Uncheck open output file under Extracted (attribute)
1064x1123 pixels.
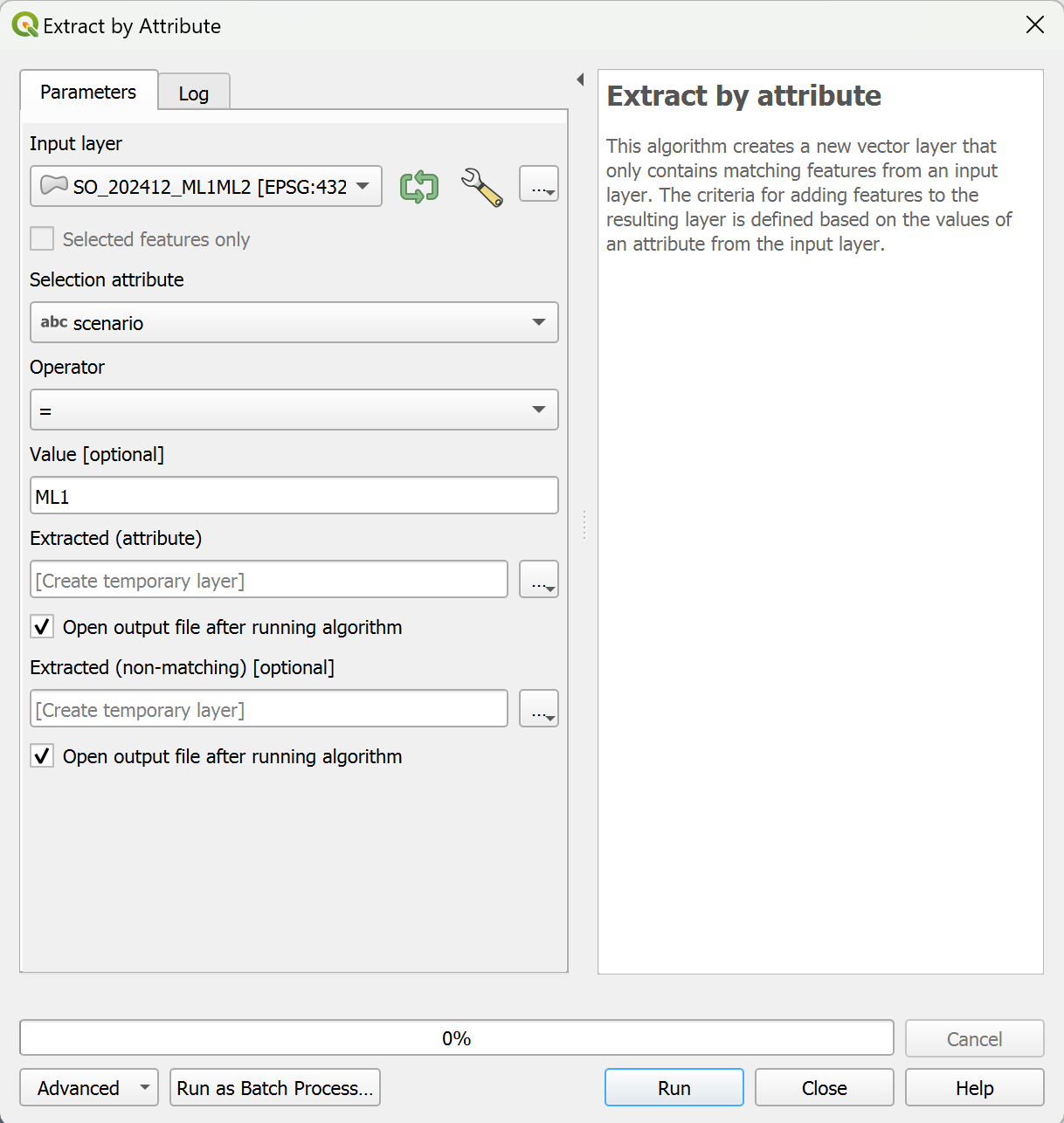point(42,627)
